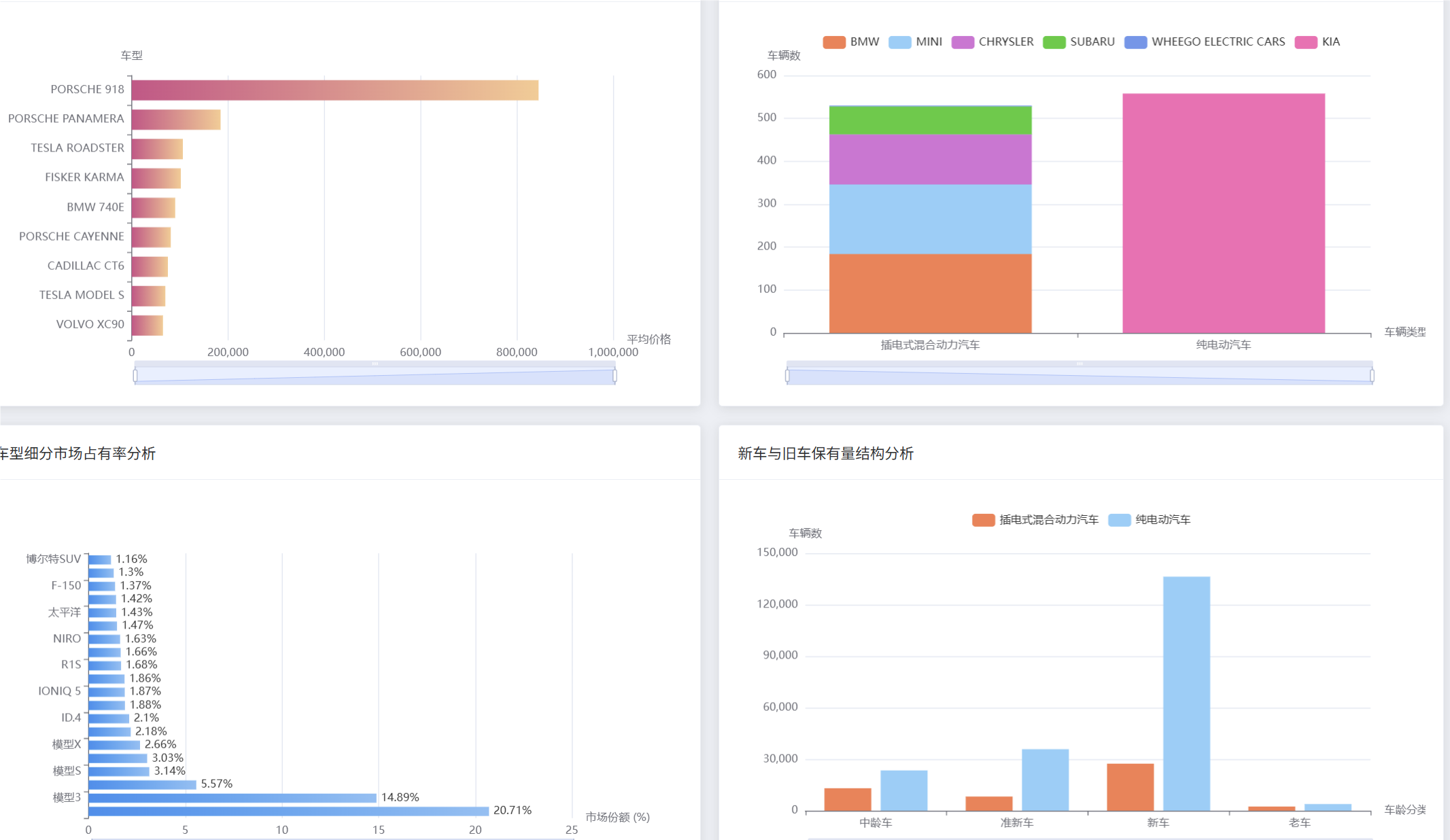Screen dimensions: 1450x840
Task: Toggle the CHRYSLER legend series
Action: [x=992, y=41]
